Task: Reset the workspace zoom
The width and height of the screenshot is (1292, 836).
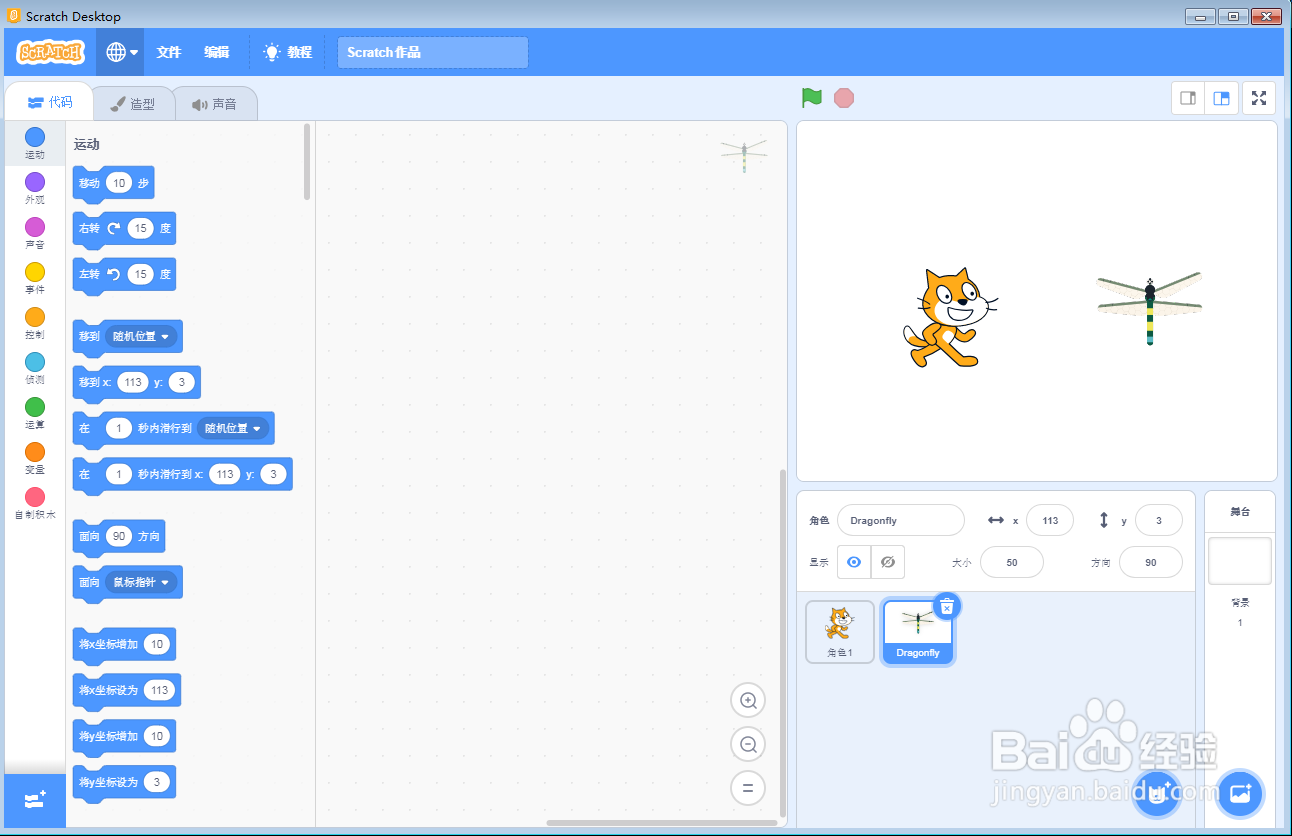Action: tap(748, 787)
